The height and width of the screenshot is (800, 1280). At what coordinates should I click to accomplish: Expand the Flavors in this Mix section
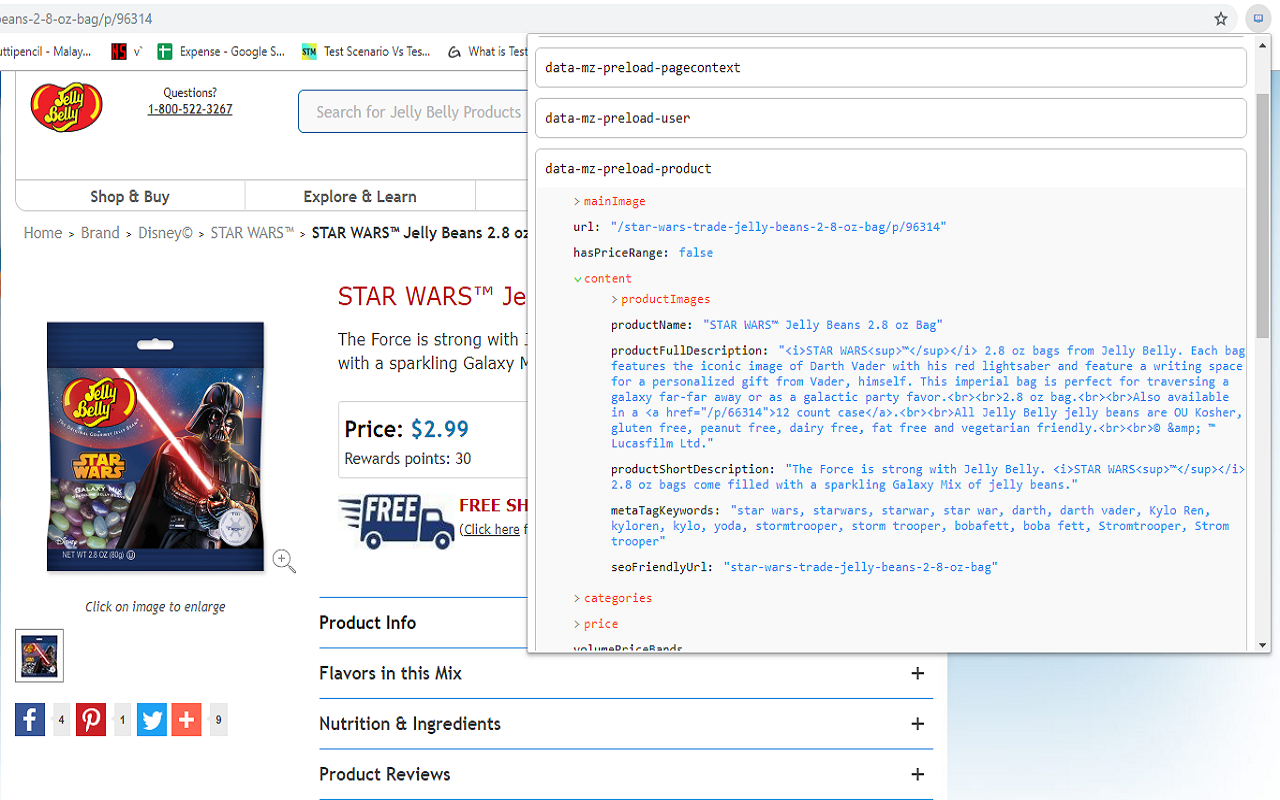917,674
